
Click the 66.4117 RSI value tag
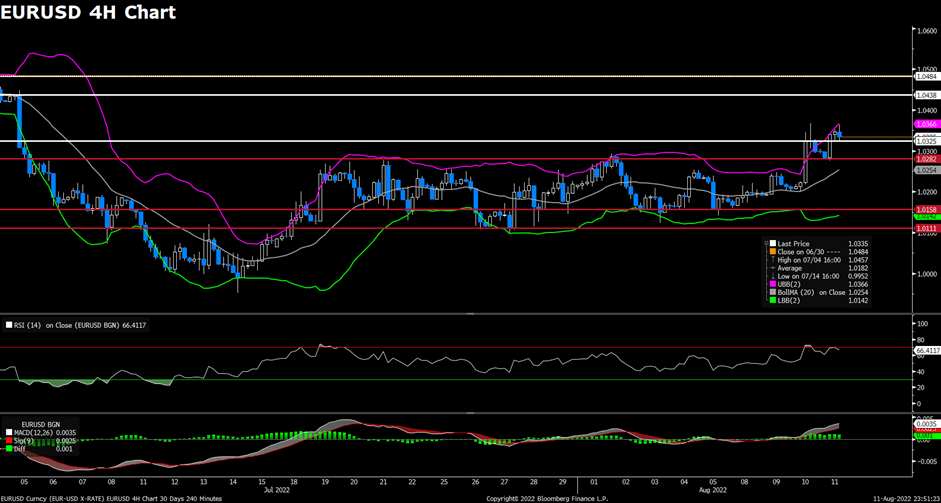tap(926, 352)
